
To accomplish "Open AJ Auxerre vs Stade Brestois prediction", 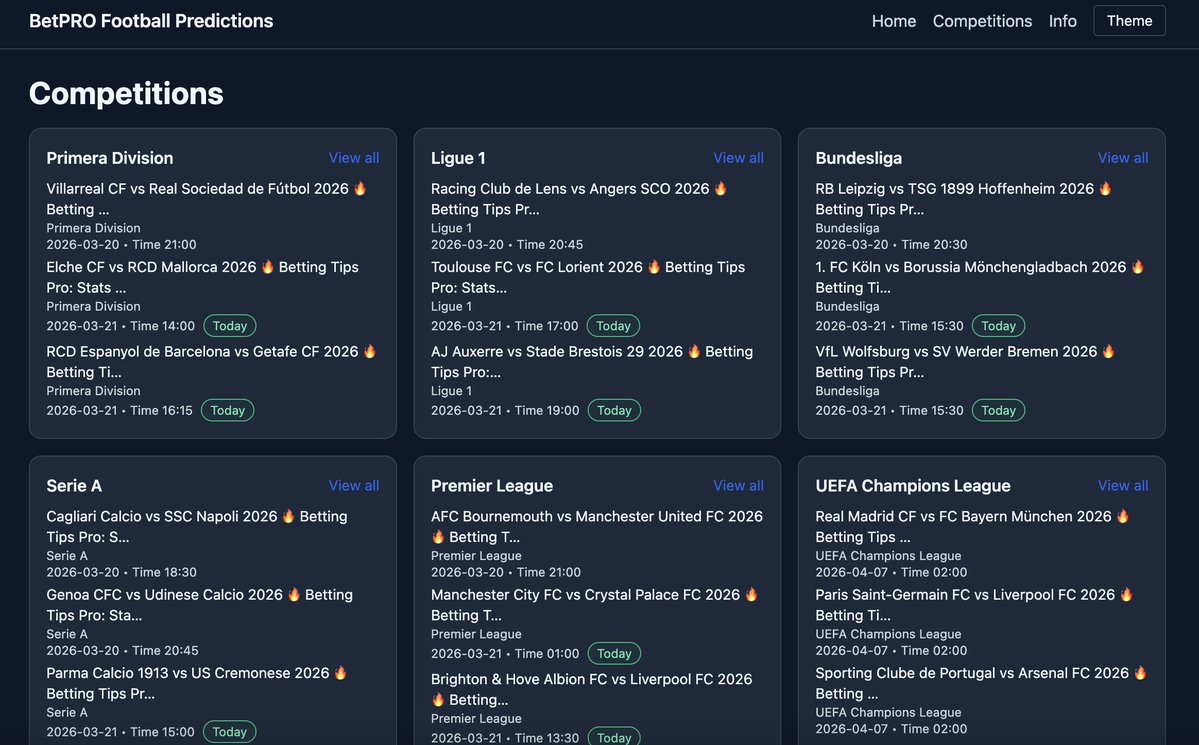I will pyautogui.click(x=592, y=361).
